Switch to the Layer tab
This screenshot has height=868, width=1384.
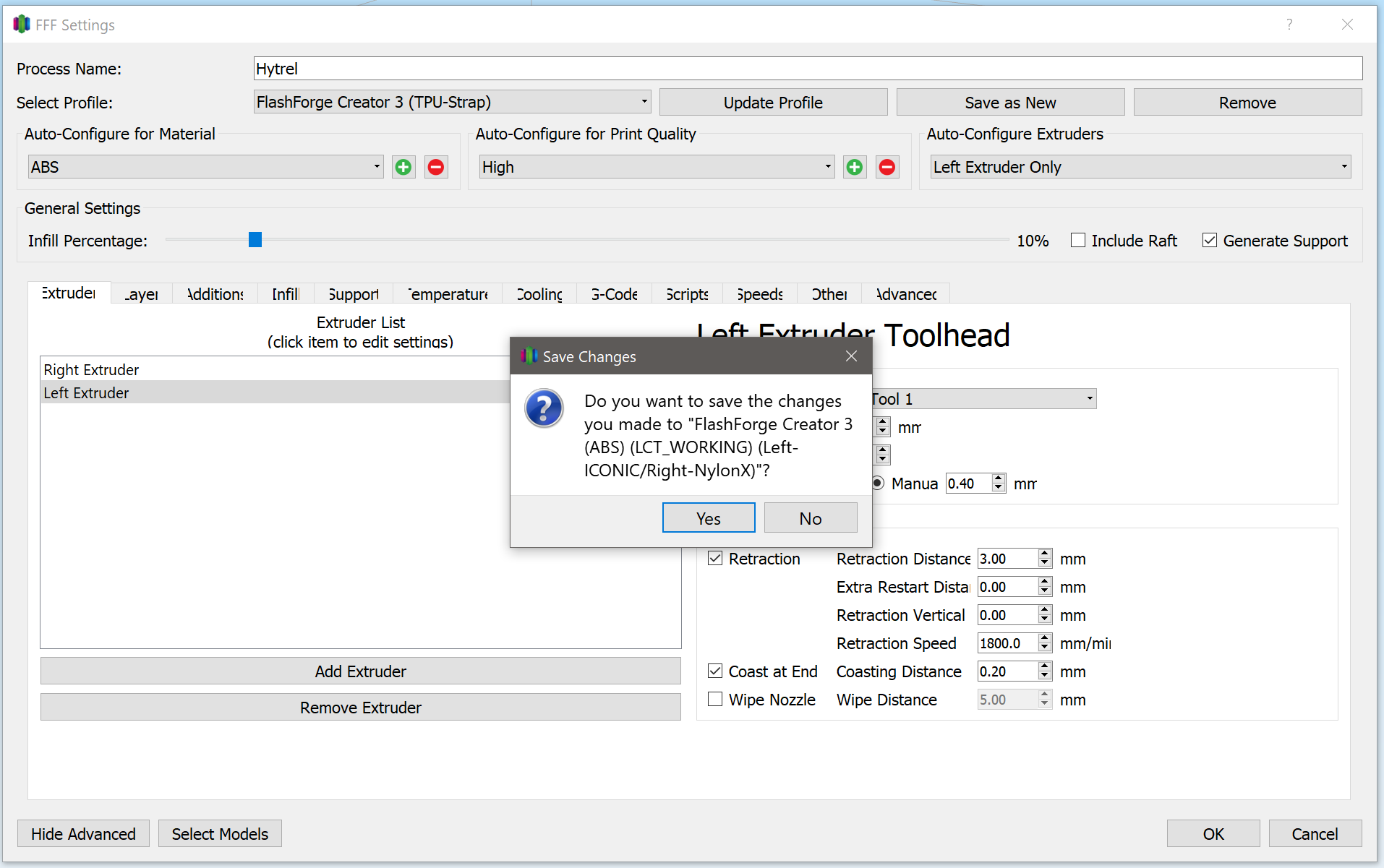click(x=142, y=294)
